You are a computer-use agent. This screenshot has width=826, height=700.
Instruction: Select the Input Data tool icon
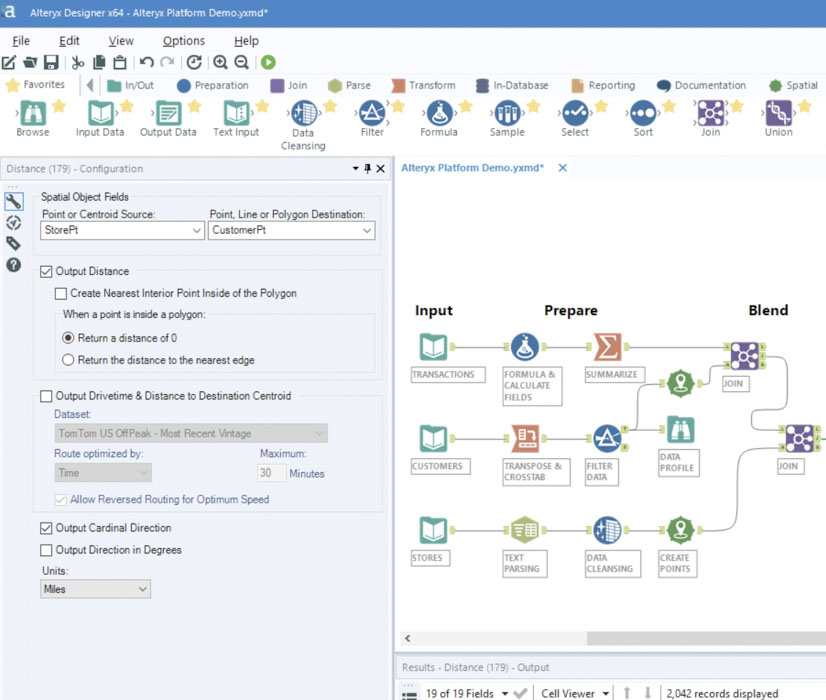(100, 113)
